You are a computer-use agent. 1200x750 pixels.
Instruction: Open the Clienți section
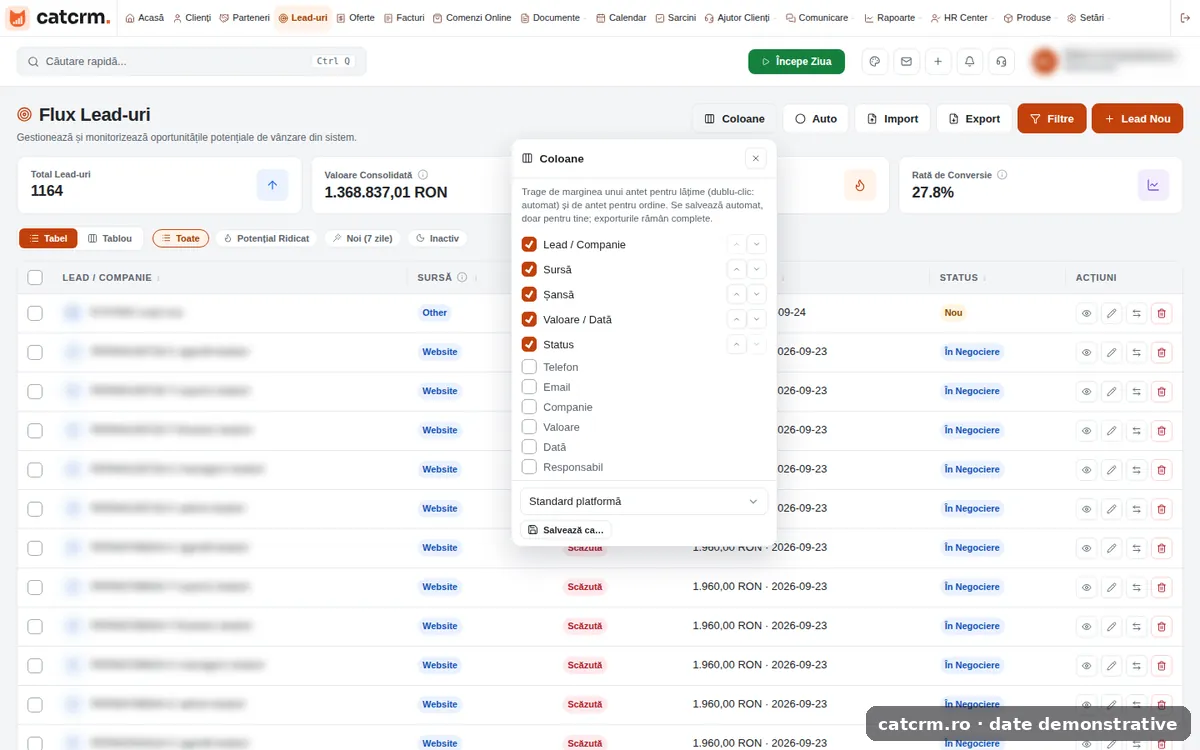(192, 18)
